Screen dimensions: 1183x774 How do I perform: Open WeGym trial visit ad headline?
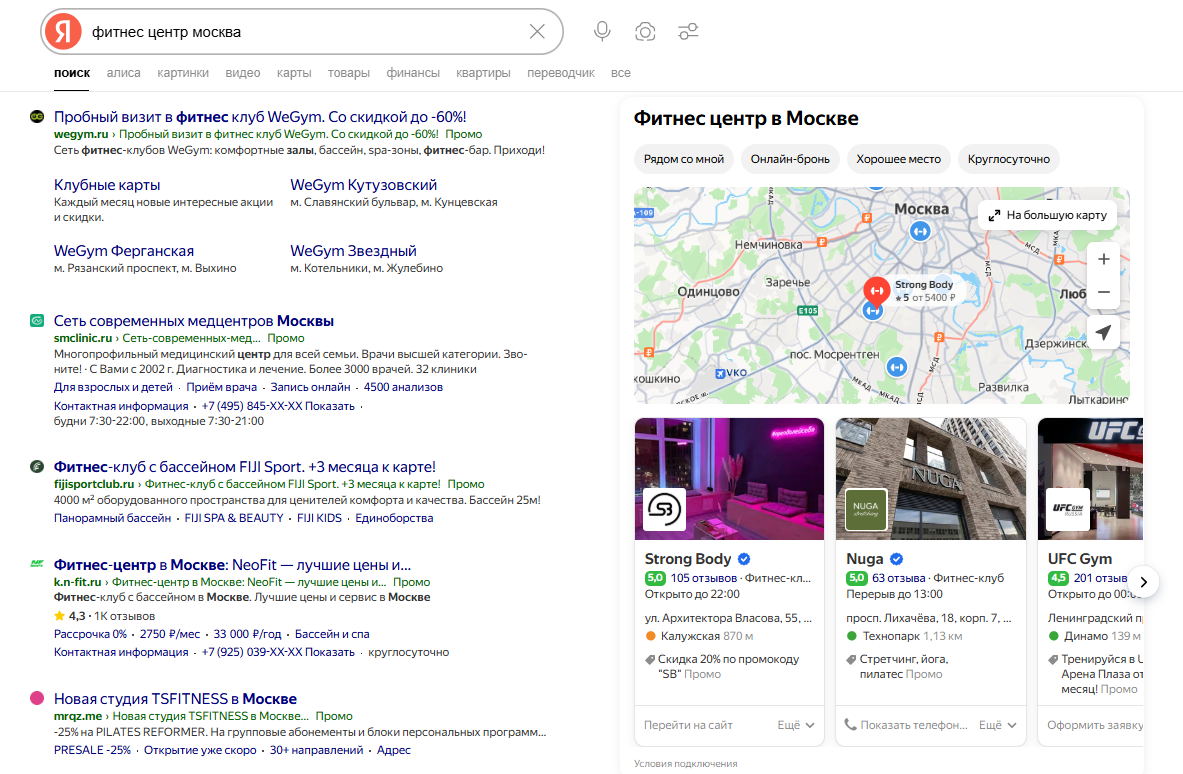(x=260, y=117)
